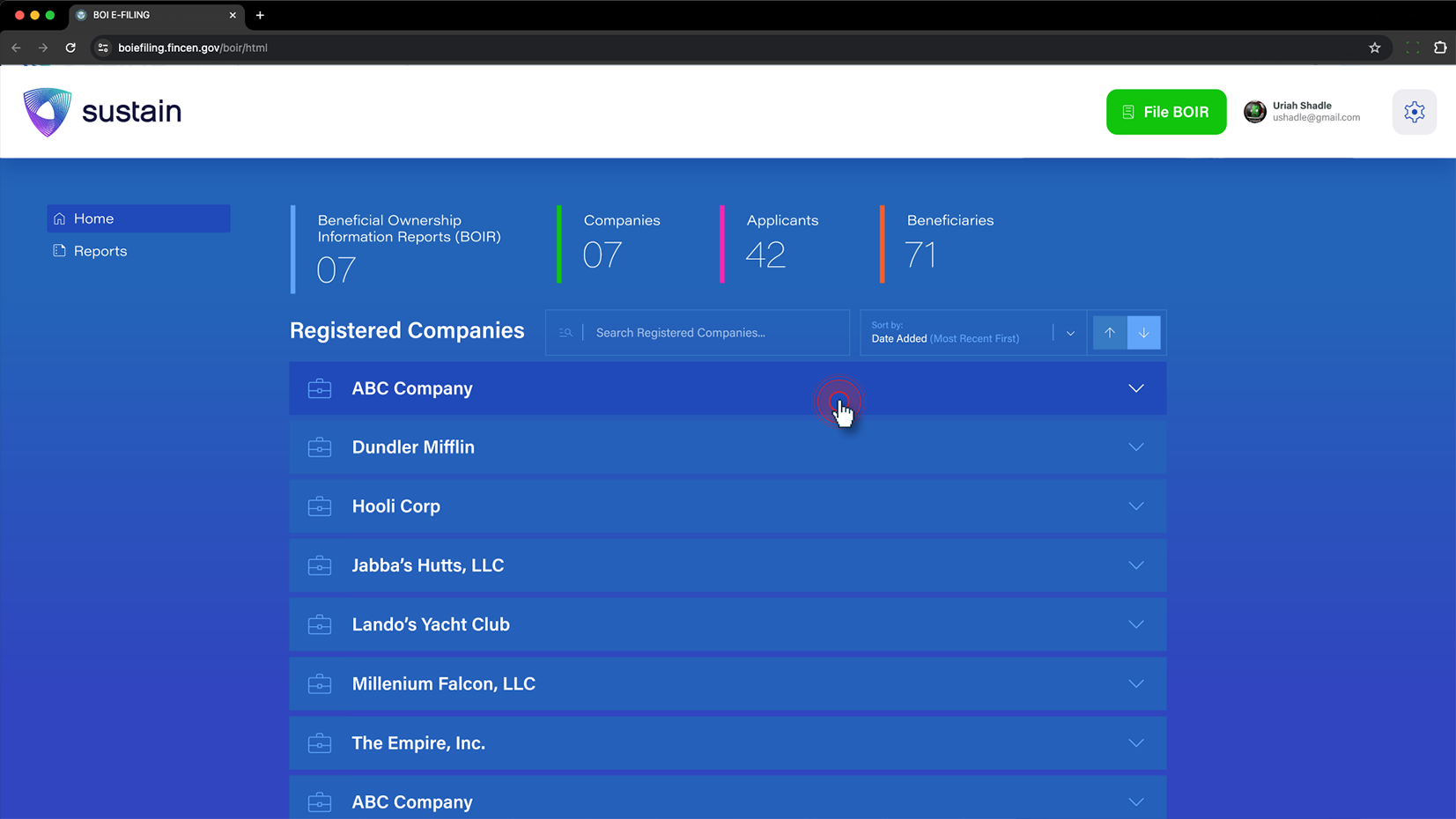Click briefcase icon for Jabba's Hutts, LLC
The width and height of the screenshot is (1456, 819).
pyautogui.click(x=320, y=565)
